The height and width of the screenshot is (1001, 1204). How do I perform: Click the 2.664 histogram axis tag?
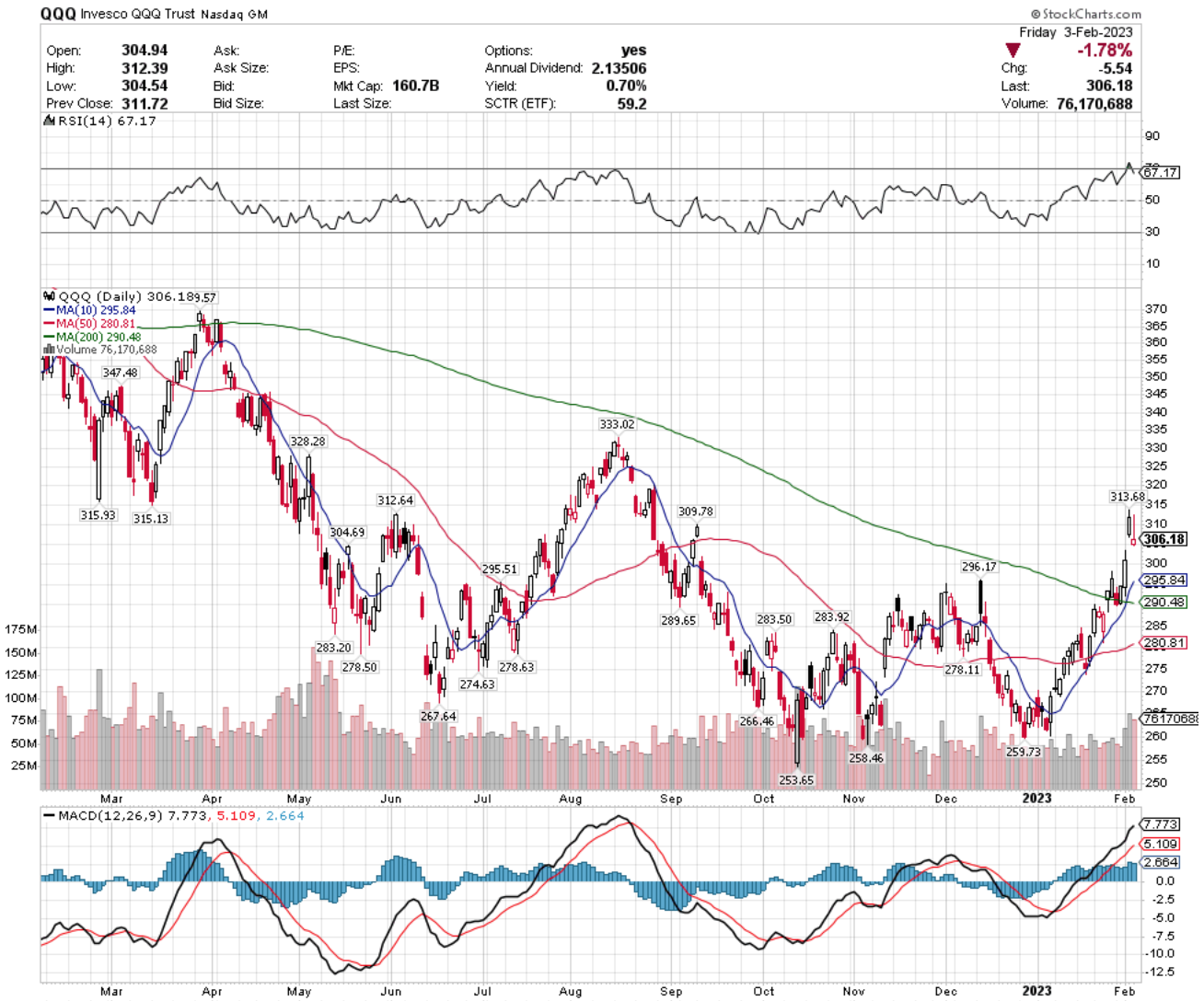coord(1161,862)
